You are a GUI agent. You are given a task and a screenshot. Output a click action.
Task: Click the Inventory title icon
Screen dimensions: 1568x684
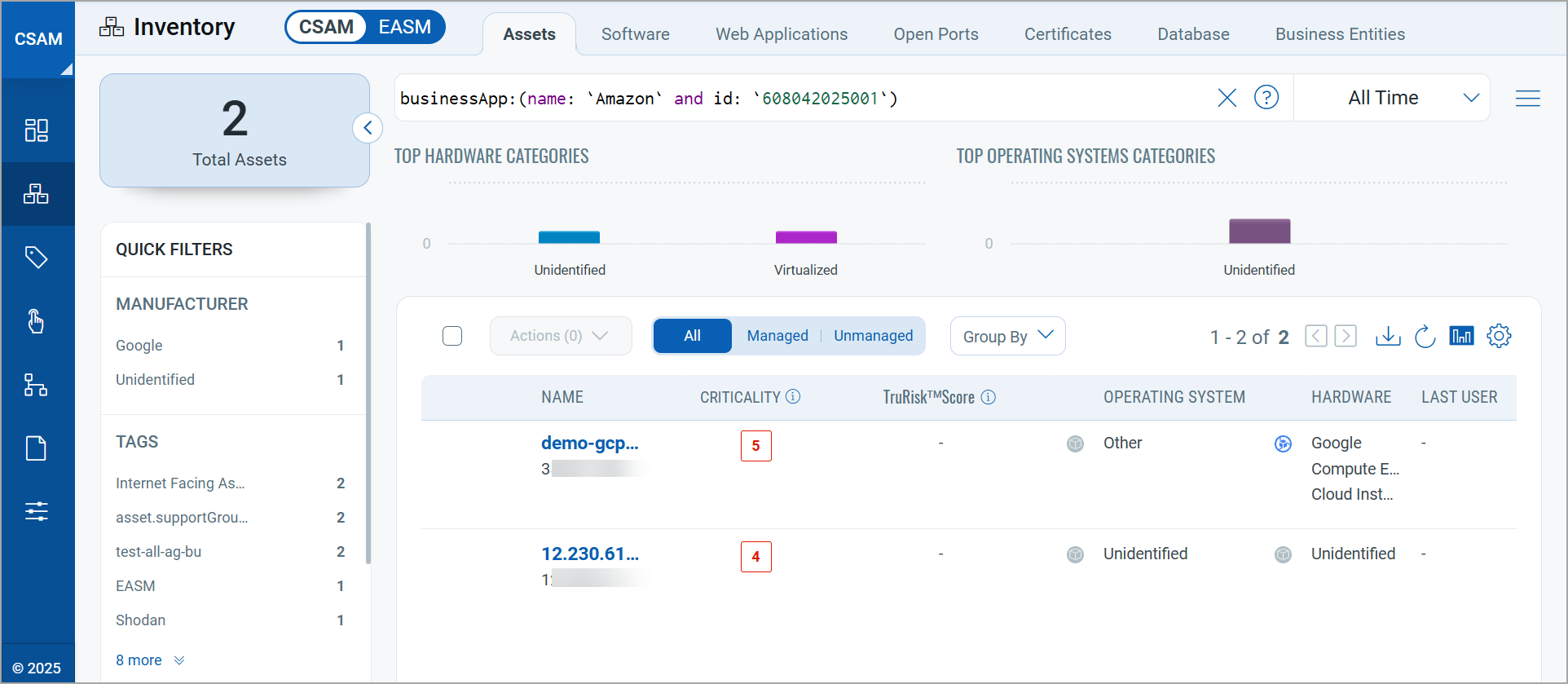point(112,28)
